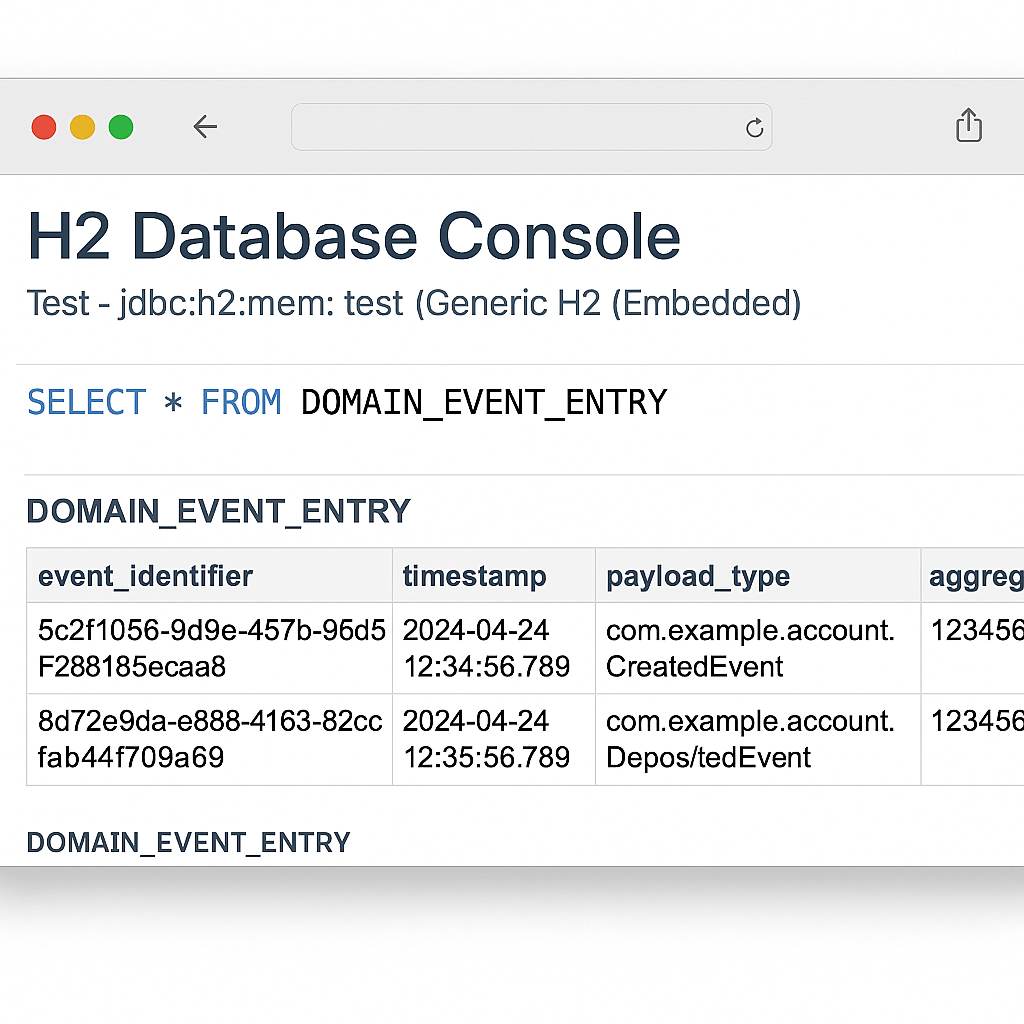Sort by the payload_type column header
This screenshot has width=1024, height=1024.
pos(697,576)
